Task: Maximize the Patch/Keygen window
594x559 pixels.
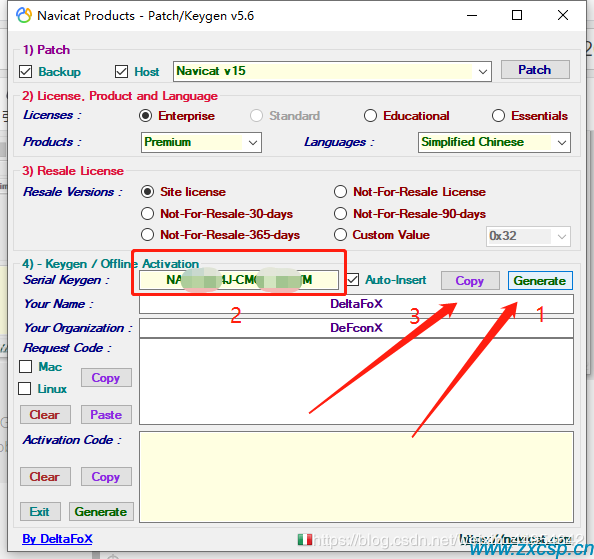Action: pos(517,16)
